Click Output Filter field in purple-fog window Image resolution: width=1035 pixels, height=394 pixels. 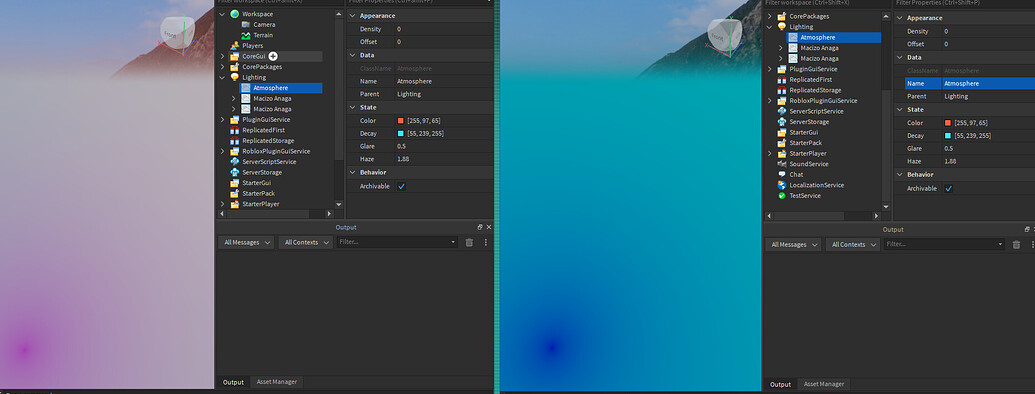397,242
